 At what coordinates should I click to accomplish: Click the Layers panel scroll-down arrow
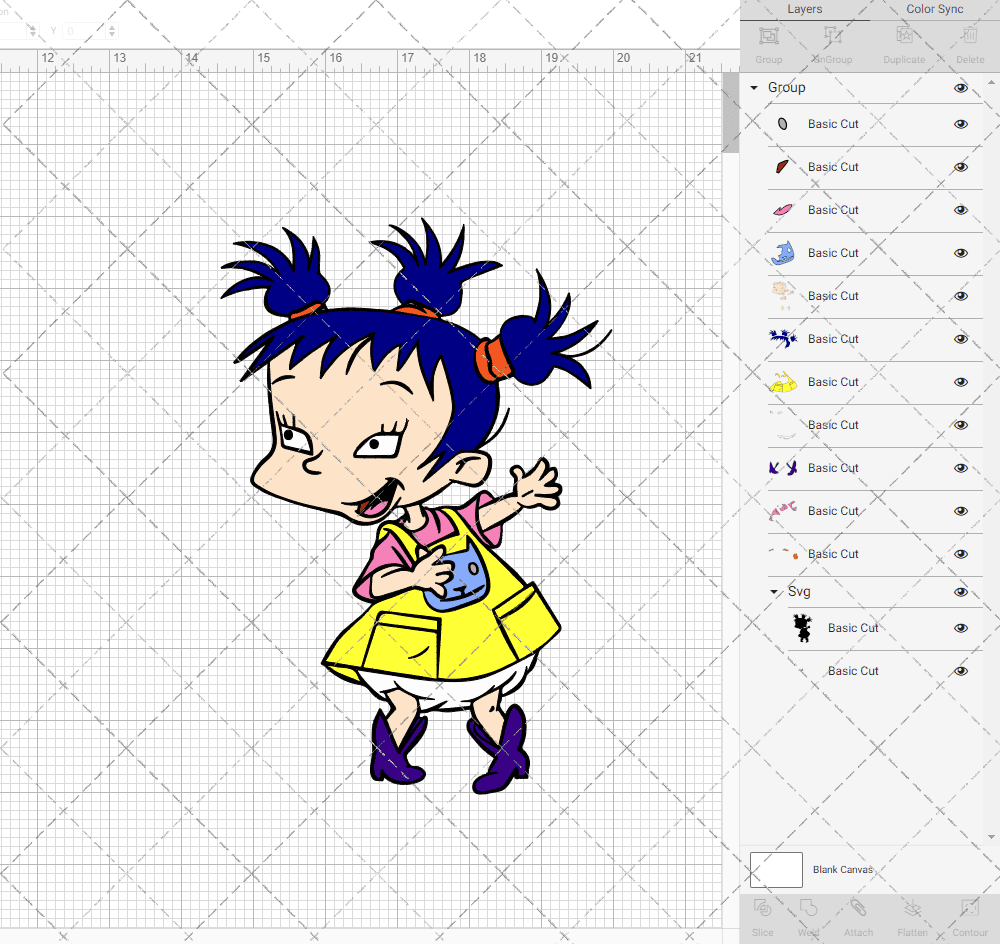pyautogui.click(x=990, y=837)
